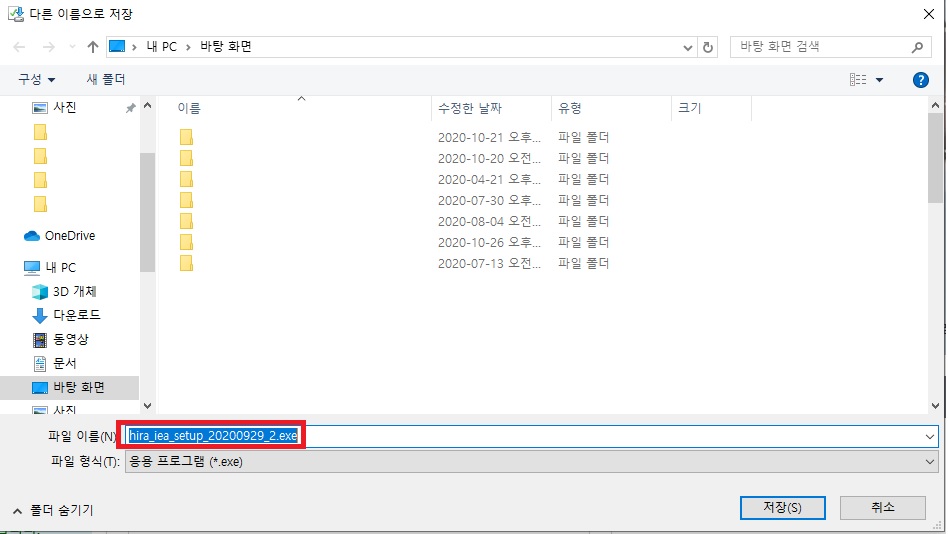Open 3D 개체 folder

(74, 291)
